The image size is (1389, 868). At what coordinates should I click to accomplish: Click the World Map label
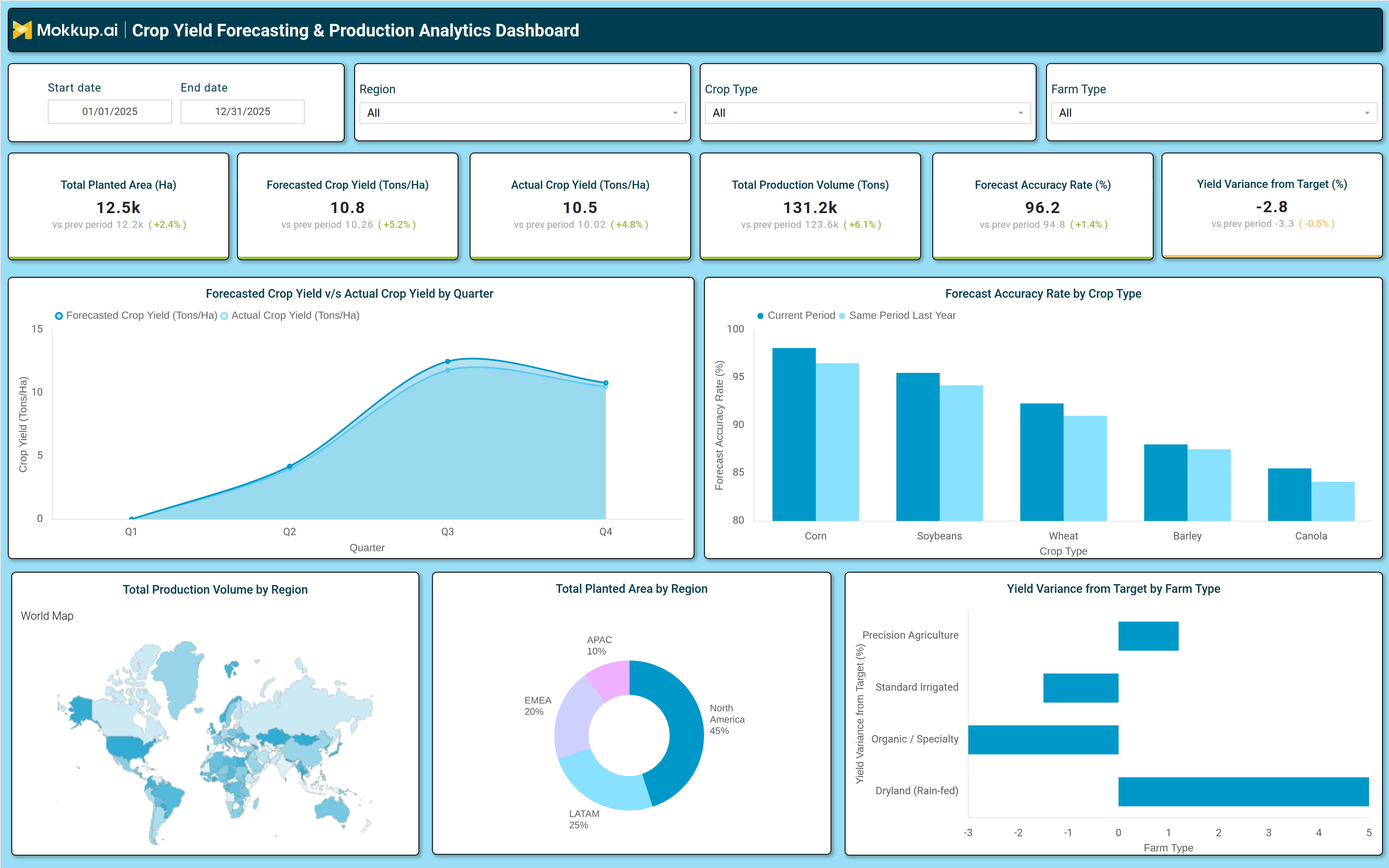tap(47, 616)
